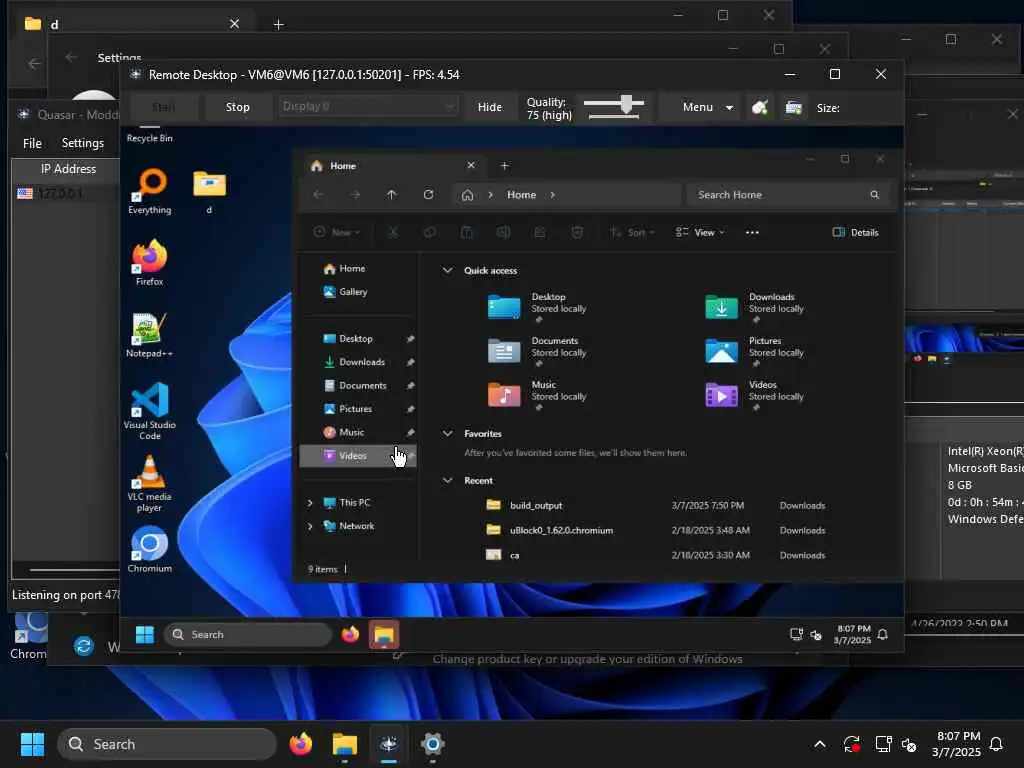Toggle the Details pane button
The height and width of the screenshot is (768, 1024).
[856, 232]
